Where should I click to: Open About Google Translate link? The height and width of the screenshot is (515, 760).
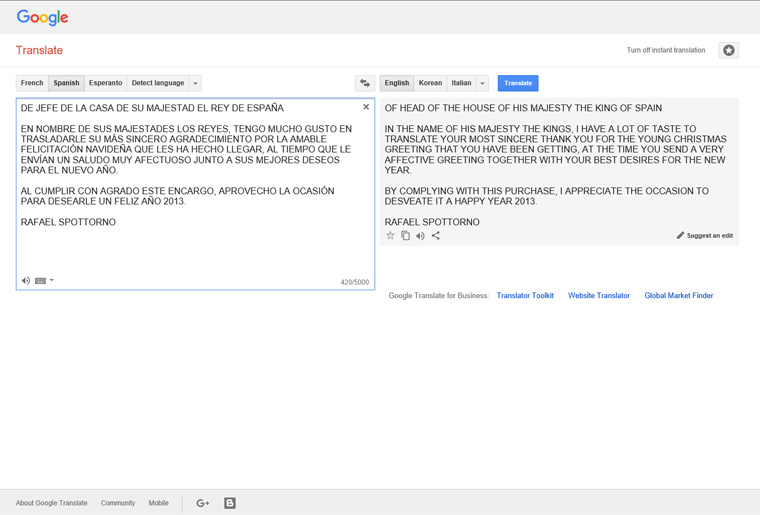pyautogui.click(x=51, y=503)
